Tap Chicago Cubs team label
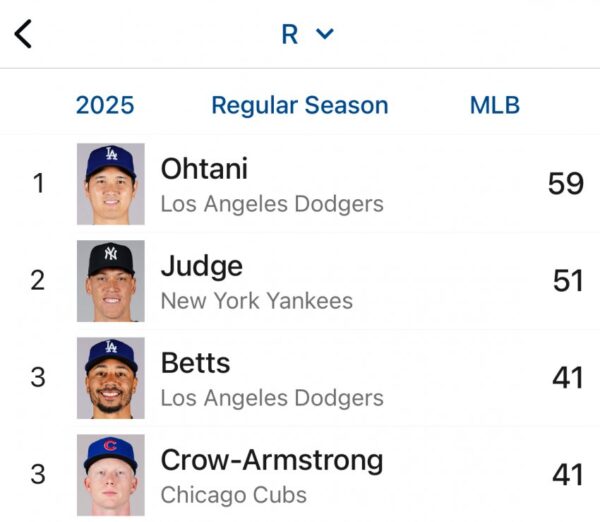 click(x=233, y=495)
